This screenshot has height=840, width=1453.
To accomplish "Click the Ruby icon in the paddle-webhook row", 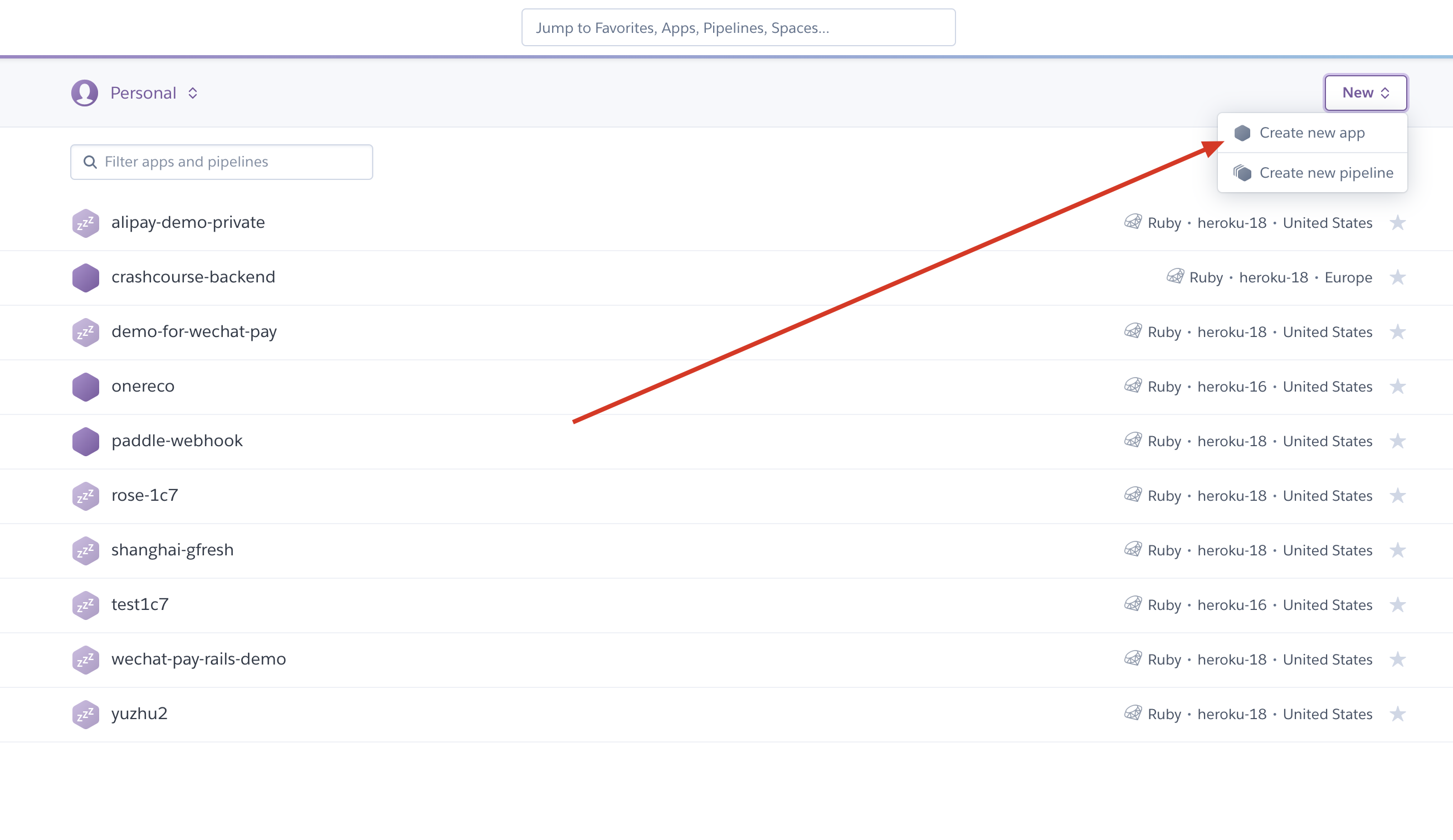I will coord(1133,441).
